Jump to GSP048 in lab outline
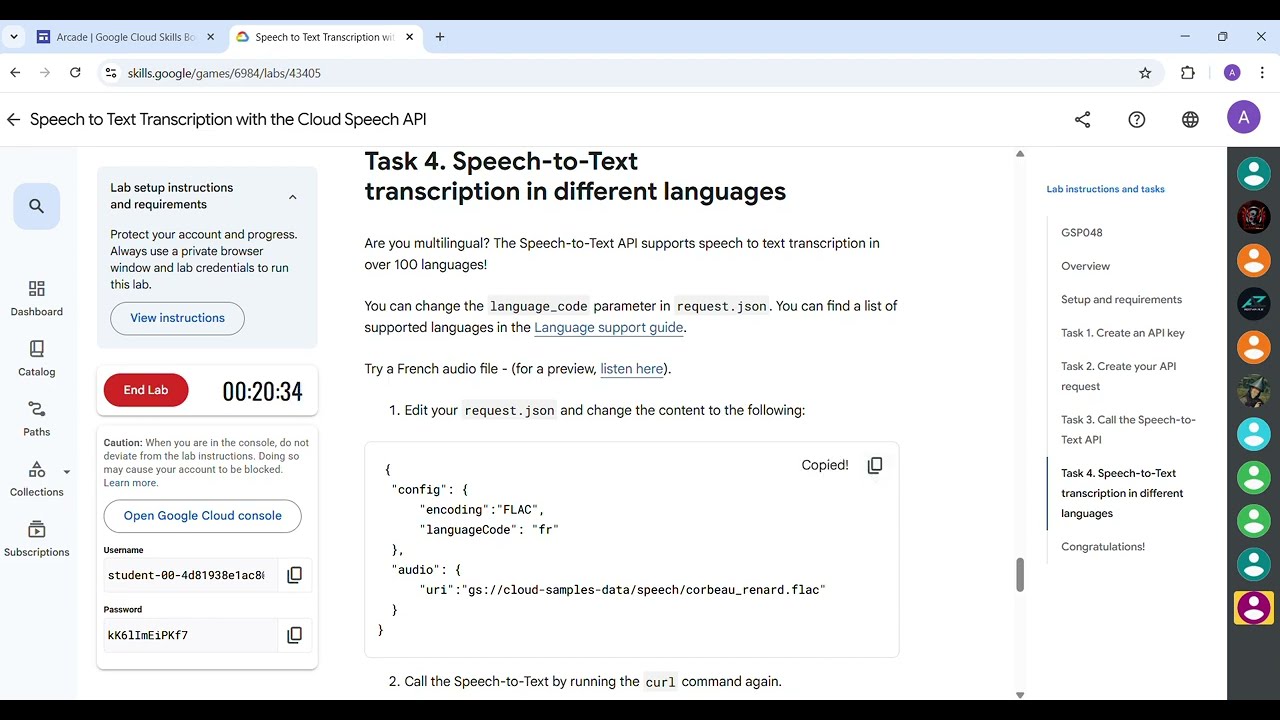 [1082, 232]
